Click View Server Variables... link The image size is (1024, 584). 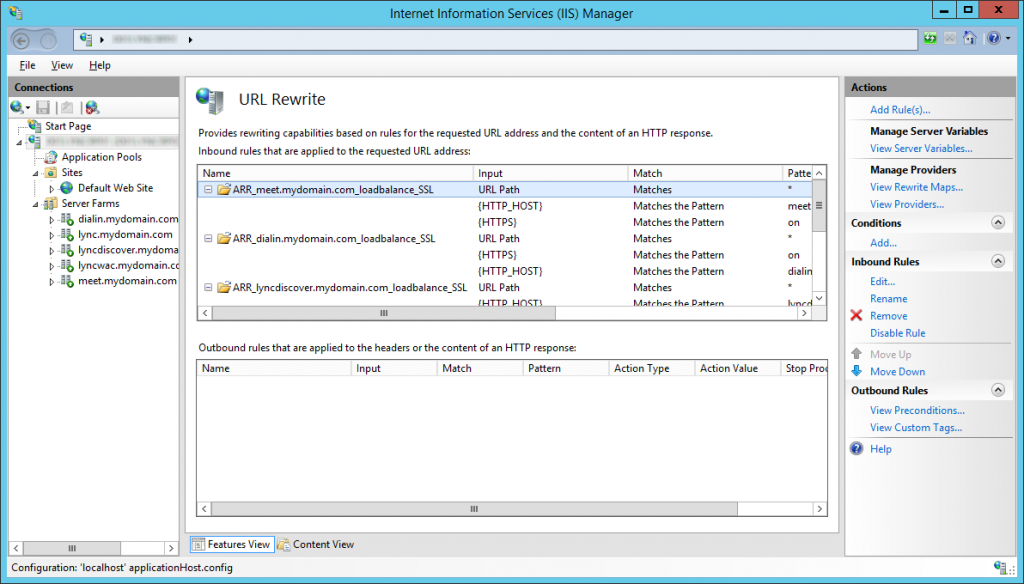click(921, 149)
